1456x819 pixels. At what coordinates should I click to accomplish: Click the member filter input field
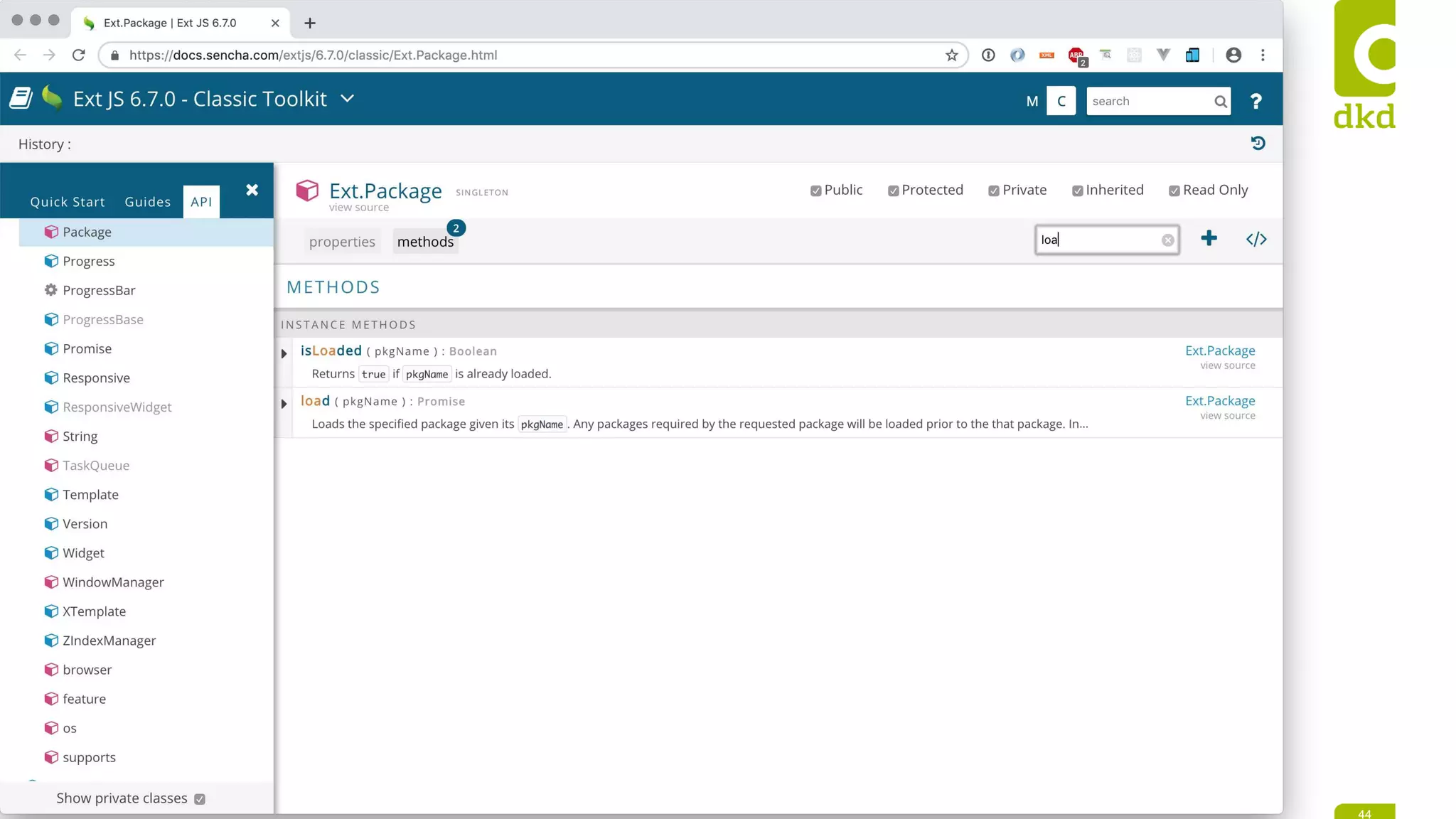(x=1098, y=240)
